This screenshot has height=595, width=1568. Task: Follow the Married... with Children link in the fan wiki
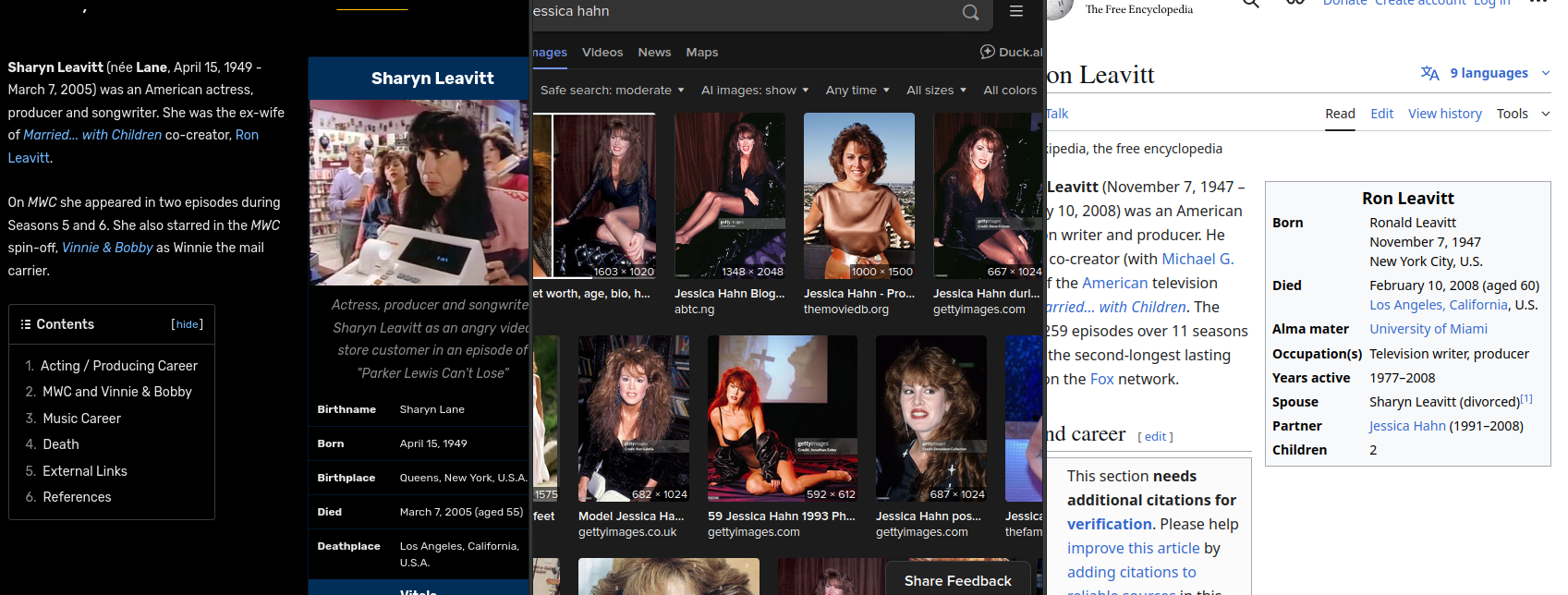92,135
